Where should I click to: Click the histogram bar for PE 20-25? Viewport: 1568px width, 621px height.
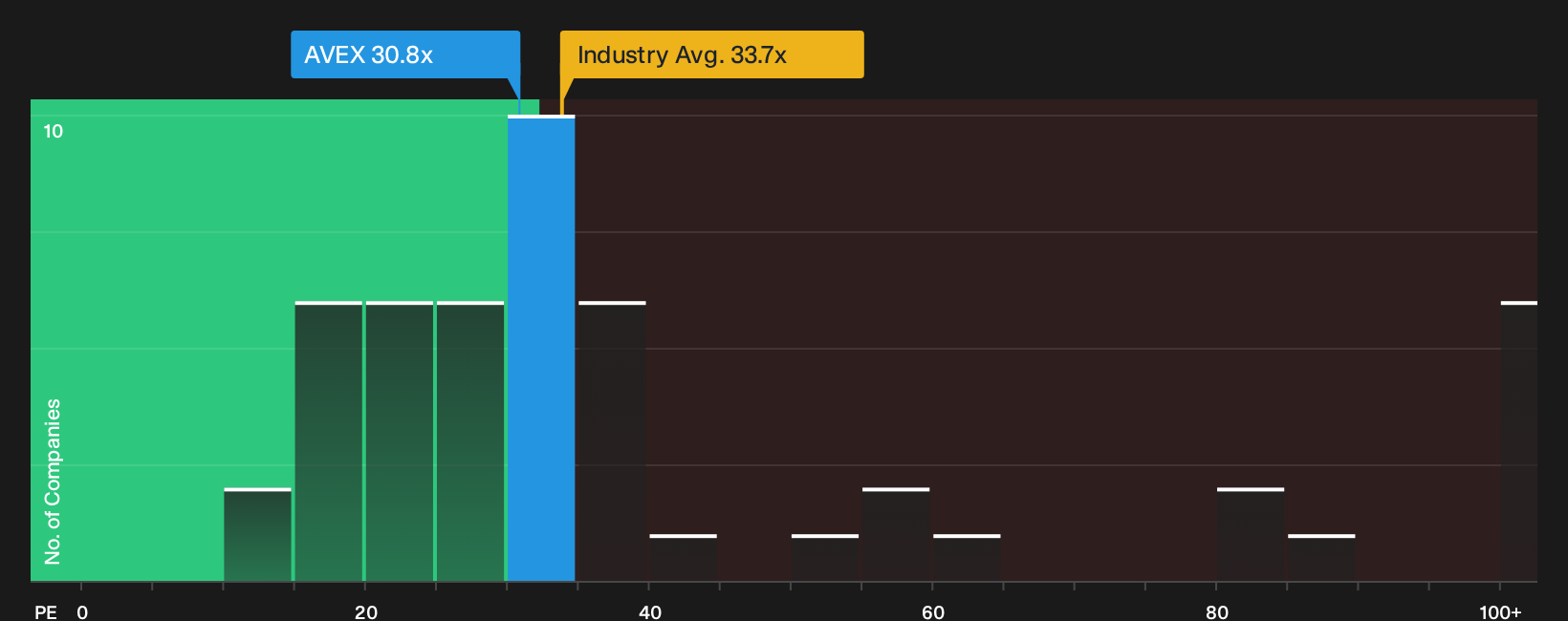click(x=400, y=441)
